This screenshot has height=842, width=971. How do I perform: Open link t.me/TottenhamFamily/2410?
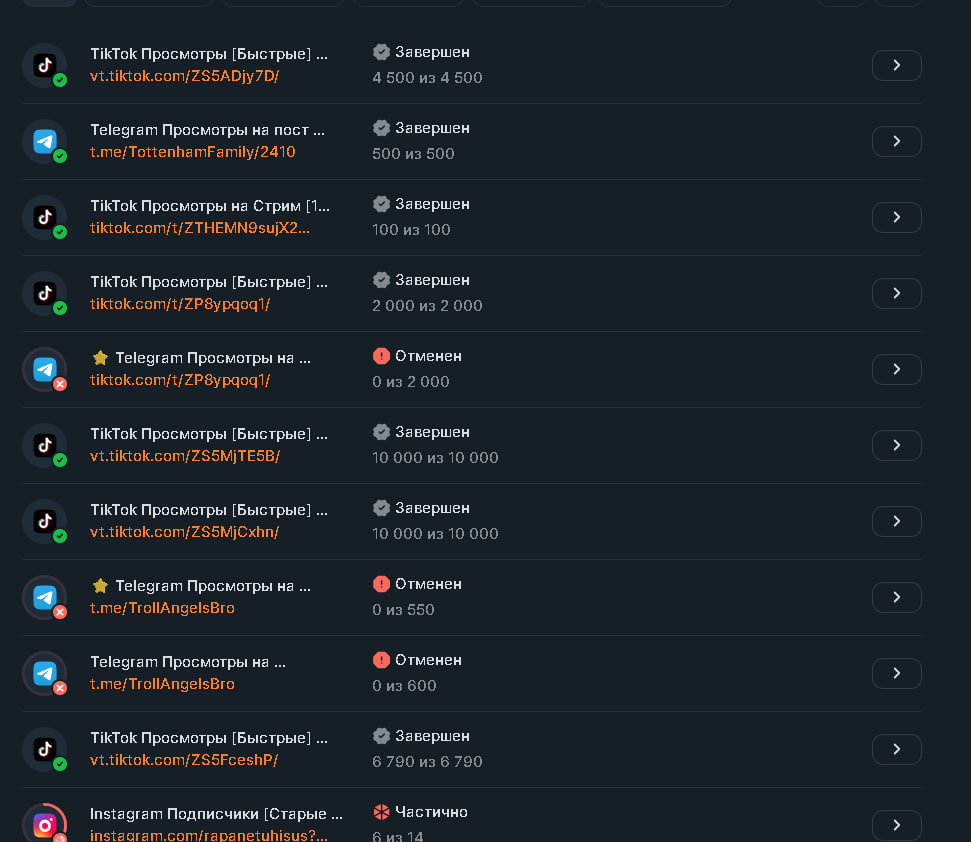(193, 152)
